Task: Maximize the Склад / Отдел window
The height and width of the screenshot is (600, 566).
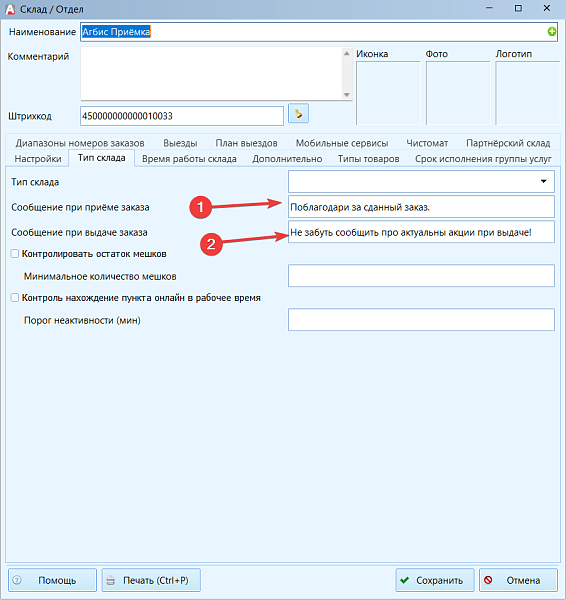Action: pos(518,8)
